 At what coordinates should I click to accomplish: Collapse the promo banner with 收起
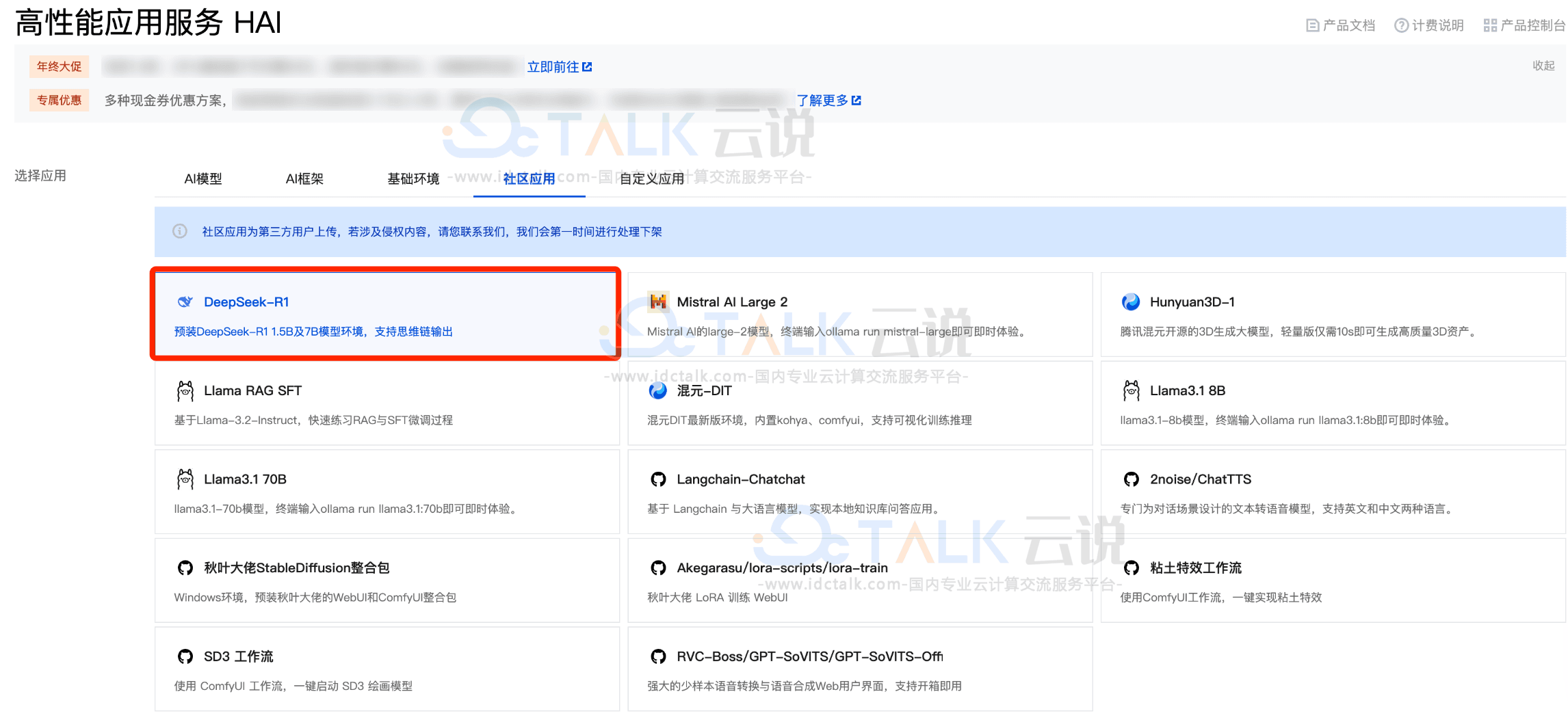coord(1543,66)
